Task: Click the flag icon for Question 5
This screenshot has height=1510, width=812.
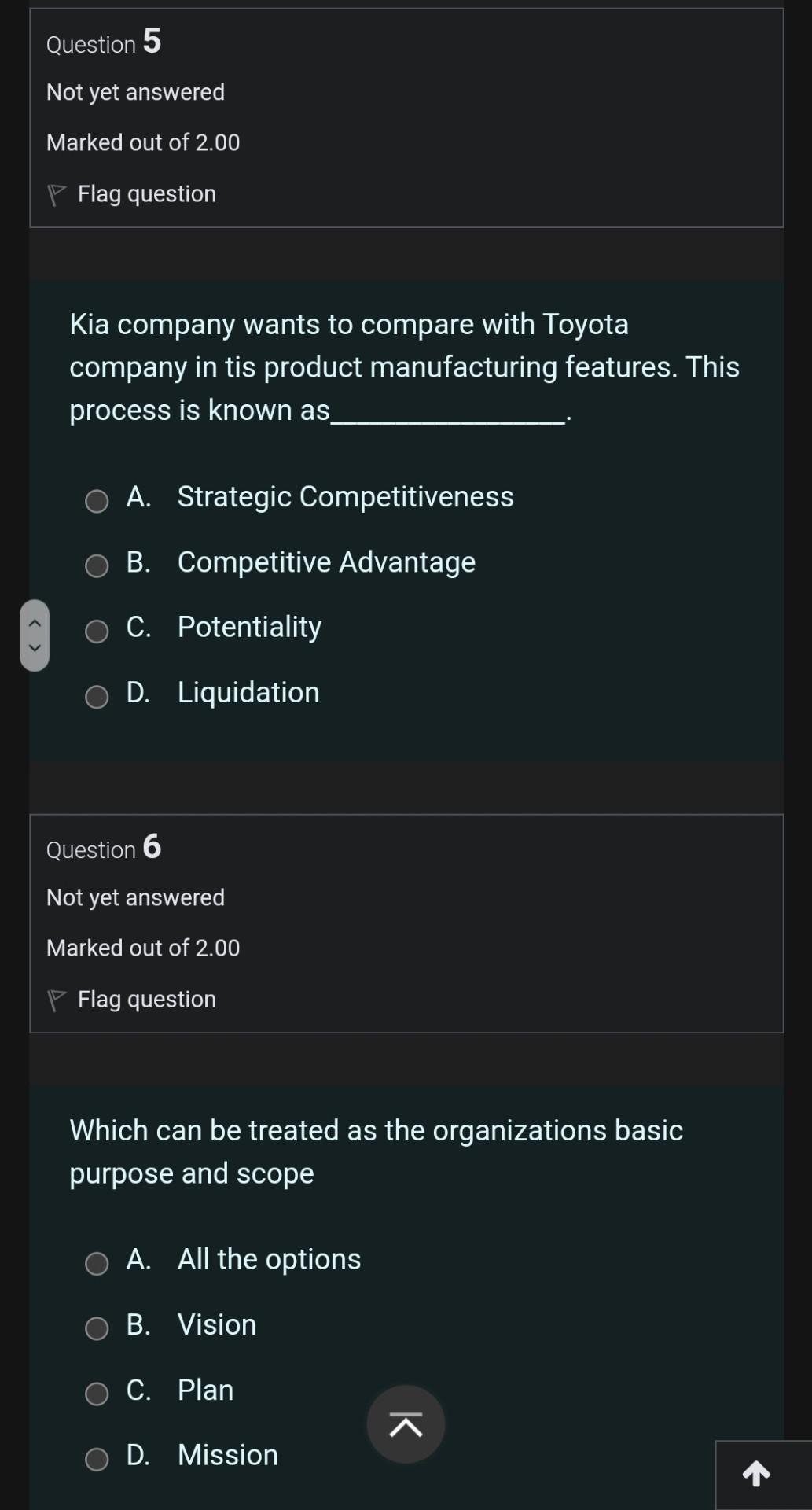Action: 56,191
